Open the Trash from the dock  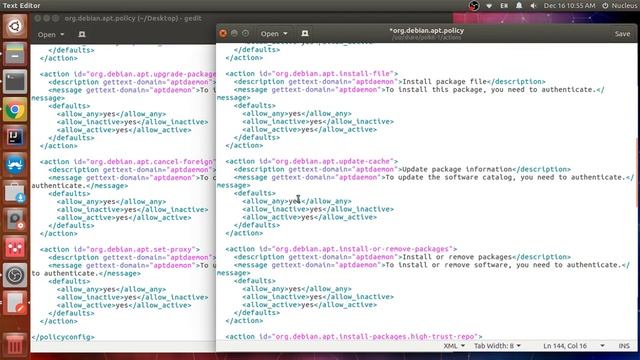click(x=15, y=344)
